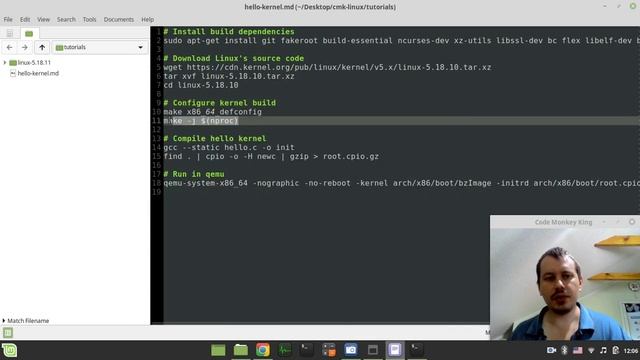Toggle the side panel button in status bar
The image size is (640, 360).
pos(8,333)
